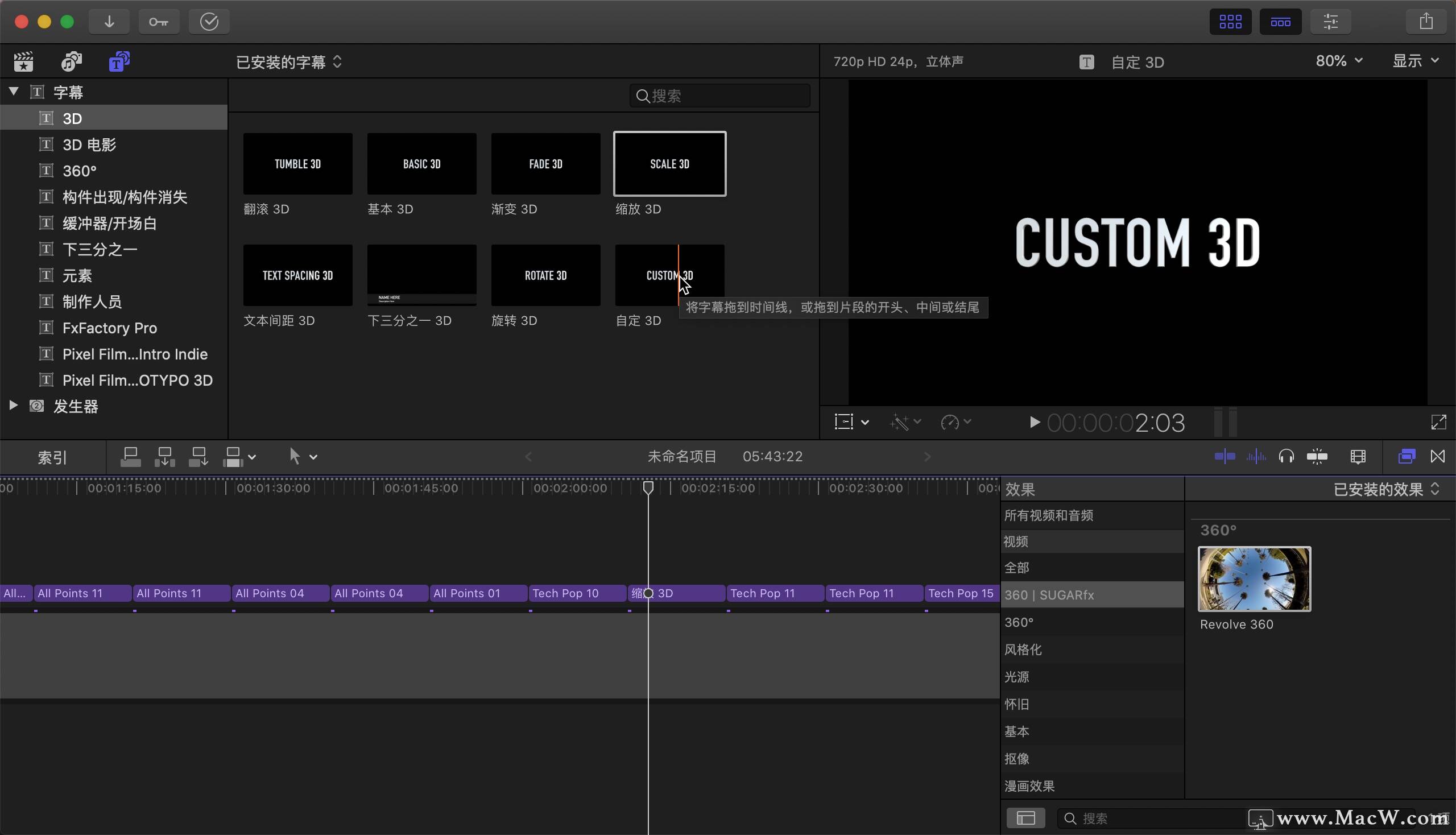The width and height of the screenshot is (1456, 835).
Task: Show background tasks checkmark icon
Action: click(x=209, y=22)
